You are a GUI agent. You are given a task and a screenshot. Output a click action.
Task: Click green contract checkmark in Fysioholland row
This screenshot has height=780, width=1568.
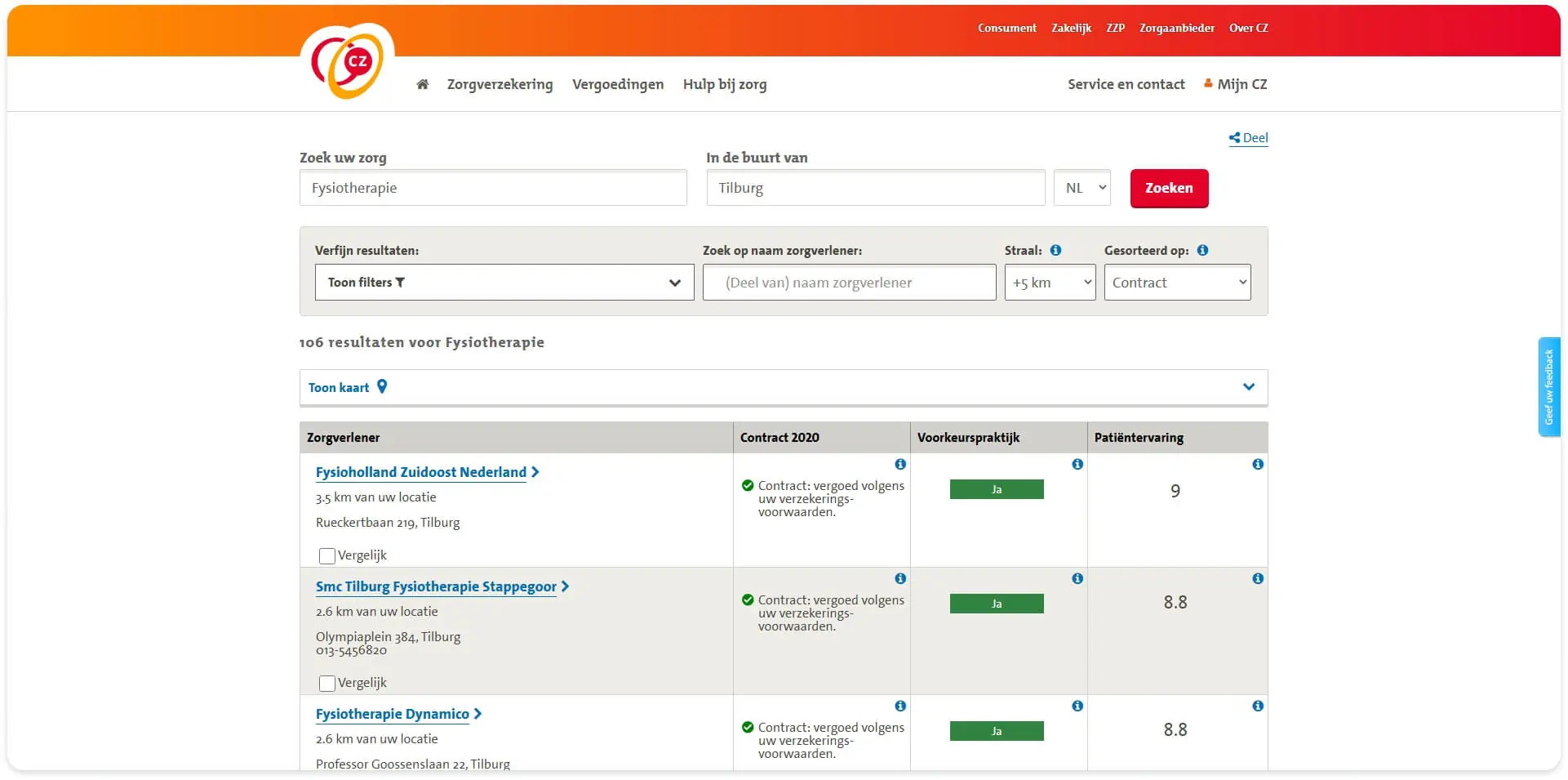748,485
